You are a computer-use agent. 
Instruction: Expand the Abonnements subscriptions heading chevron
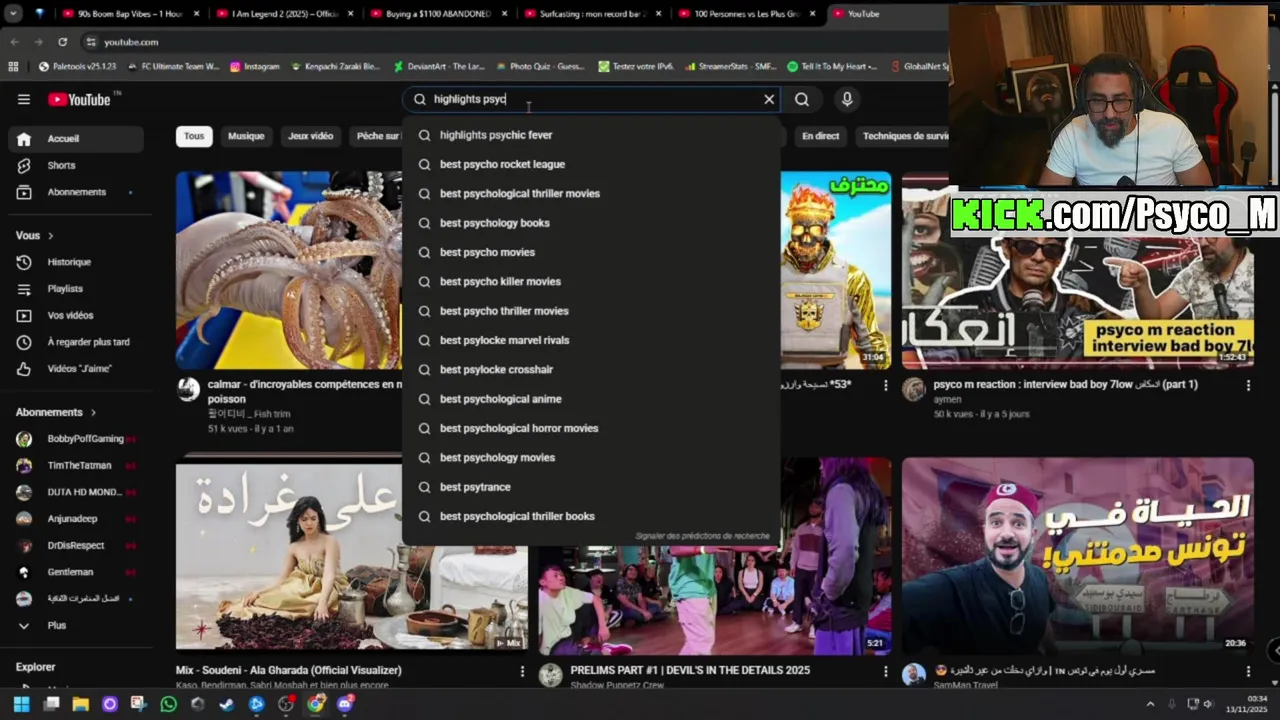click(94, 412)
